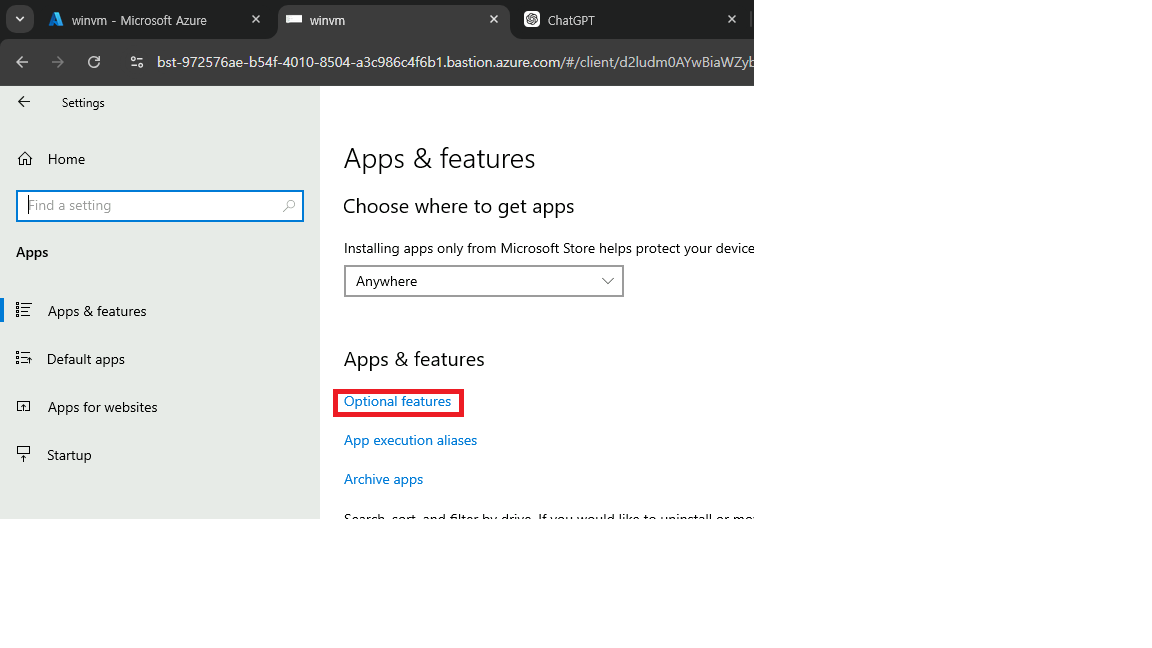Click the Apps for websites icon
Screen dimensions: 1152x648
24,406
